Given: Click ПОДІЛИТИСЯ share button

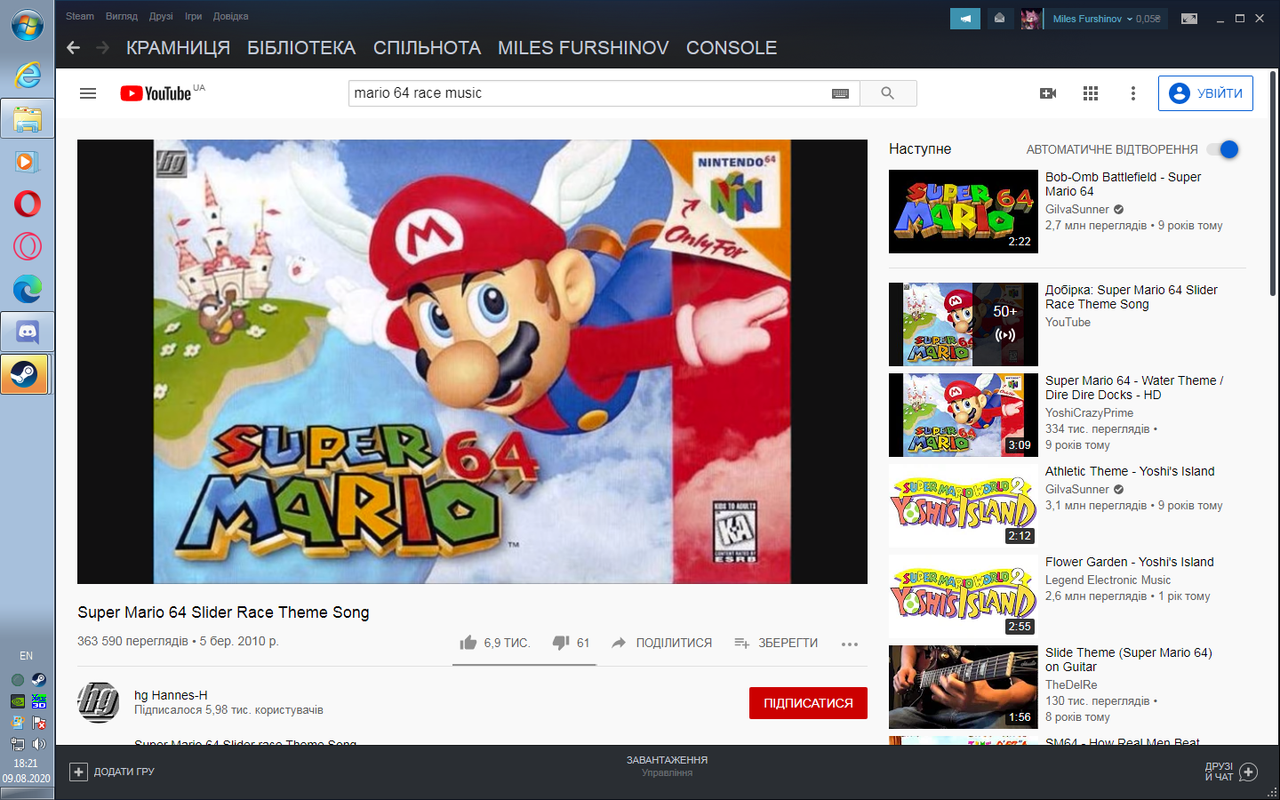Looking at the screenshot, I should point(662,643).
